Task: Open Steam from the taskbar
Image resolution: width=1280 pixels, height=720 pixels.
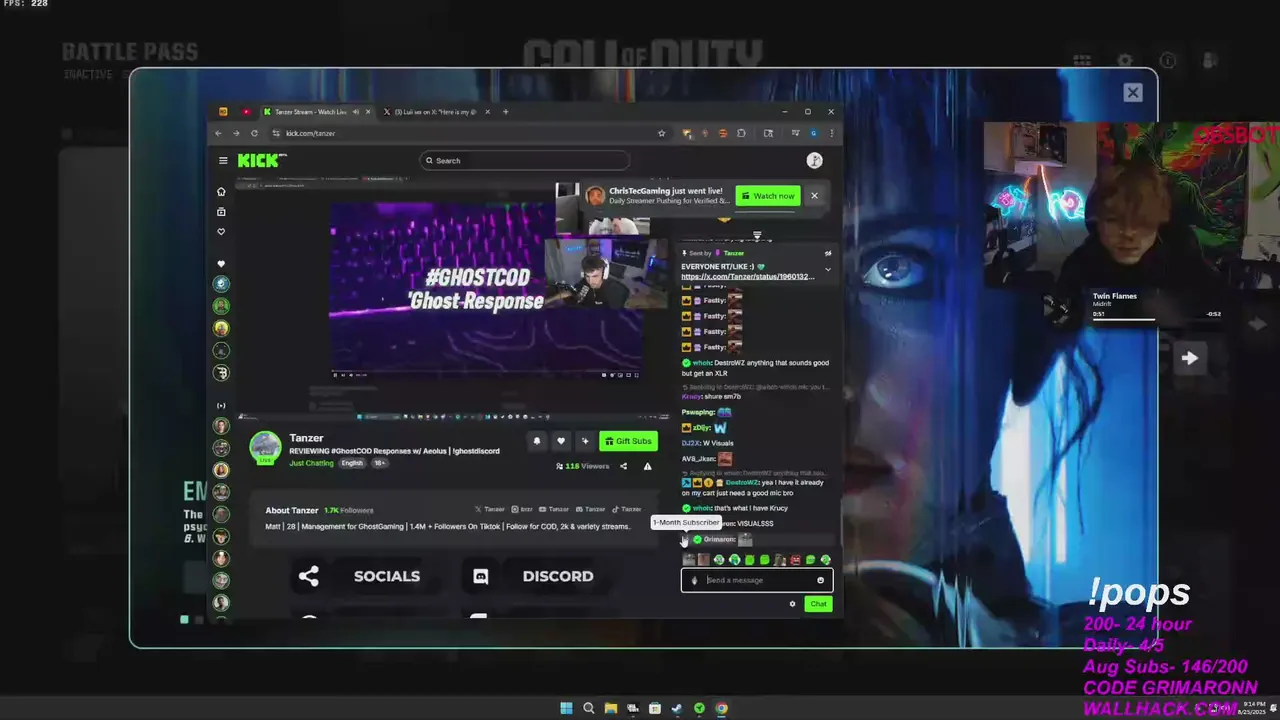Action: (677, 709)
